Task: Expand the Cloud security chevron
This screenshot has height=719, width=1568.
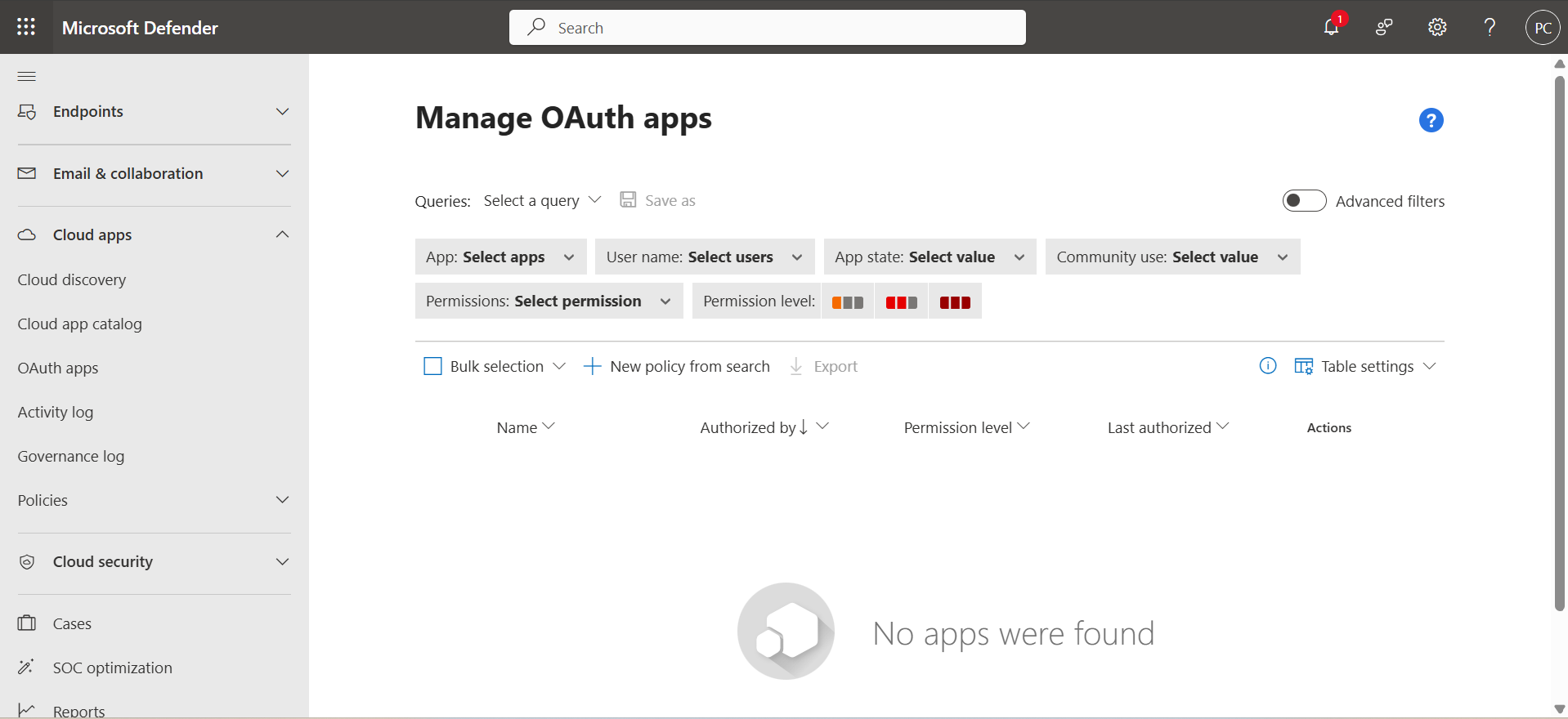Action: (283, 561)
